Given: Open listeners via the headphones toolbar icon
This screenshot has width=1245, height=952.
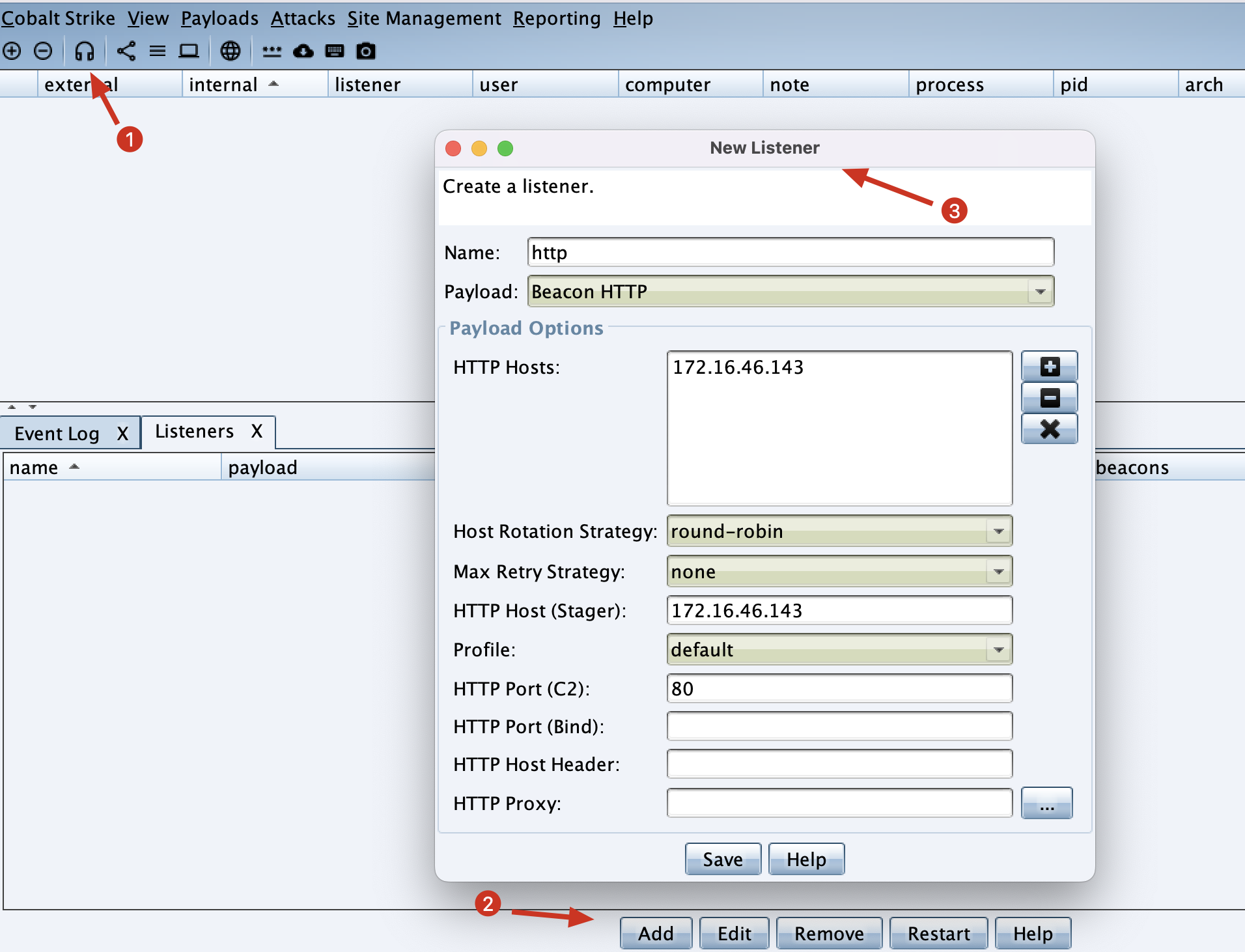Looking at the screenshot, I should (x=85, y=51).
